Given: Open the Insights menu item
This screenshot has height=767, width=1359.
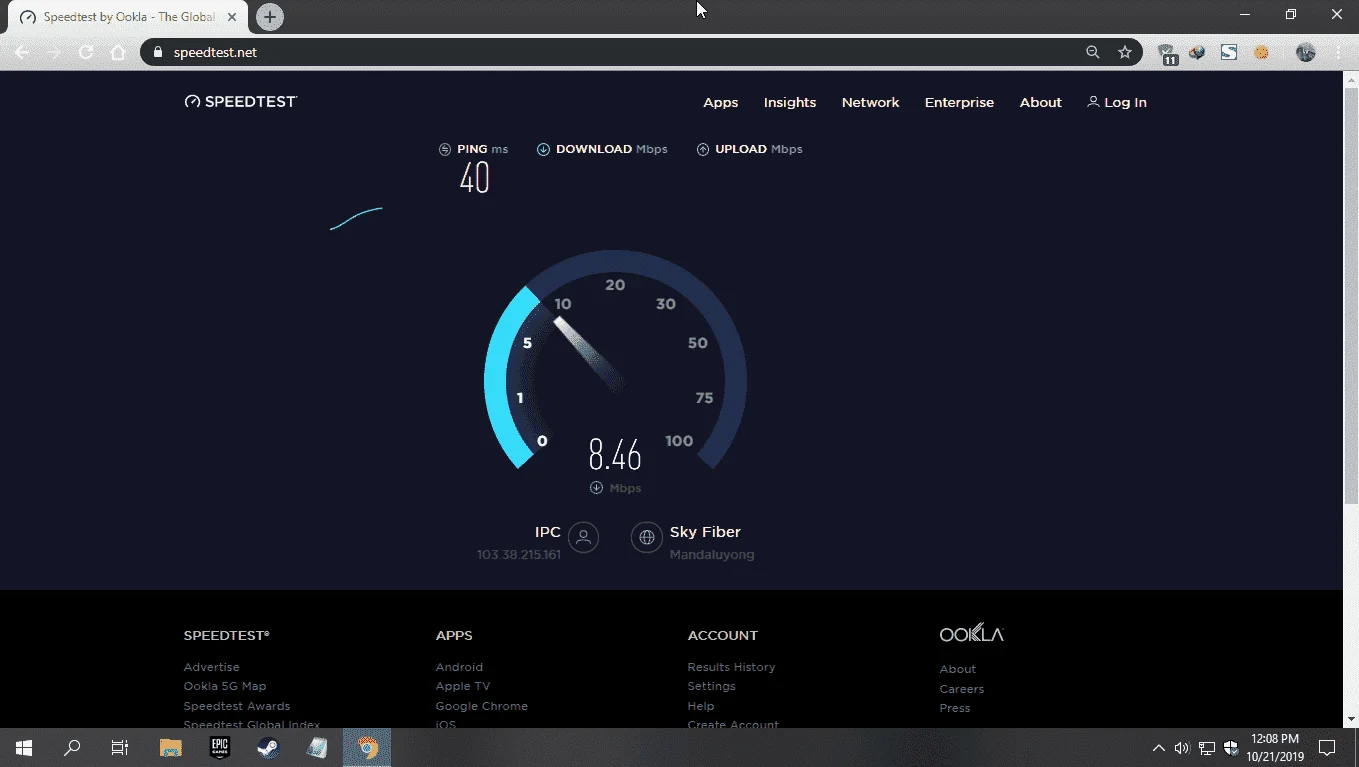Looking at the screenshot, I should click(790, 103).
